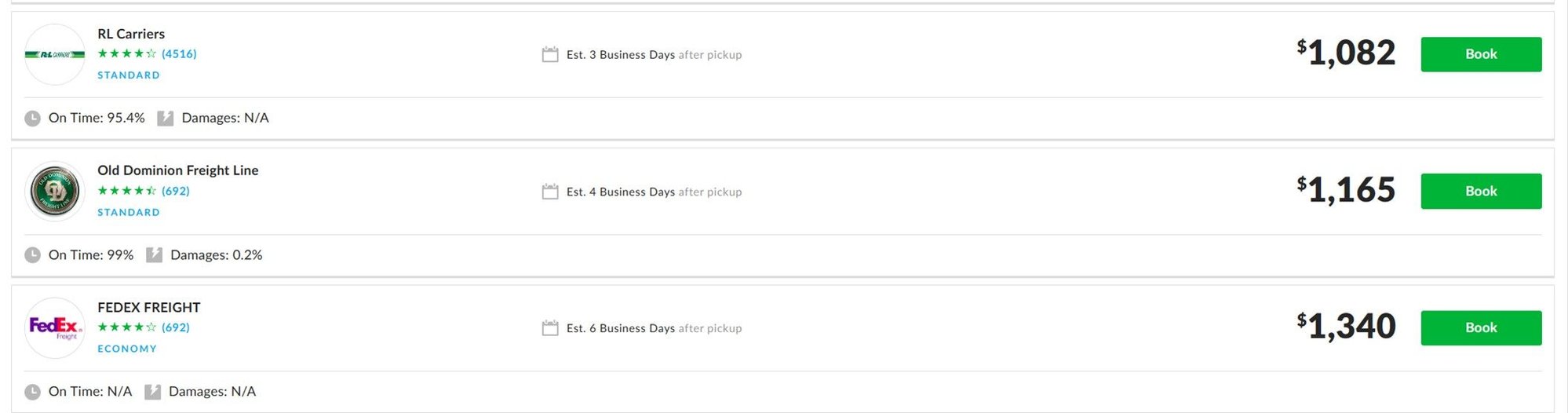The height and width of the screenshot is (413, 1568).
Task: Click calendar icon for FedEx Freight estimate
Action: (550, 328)
